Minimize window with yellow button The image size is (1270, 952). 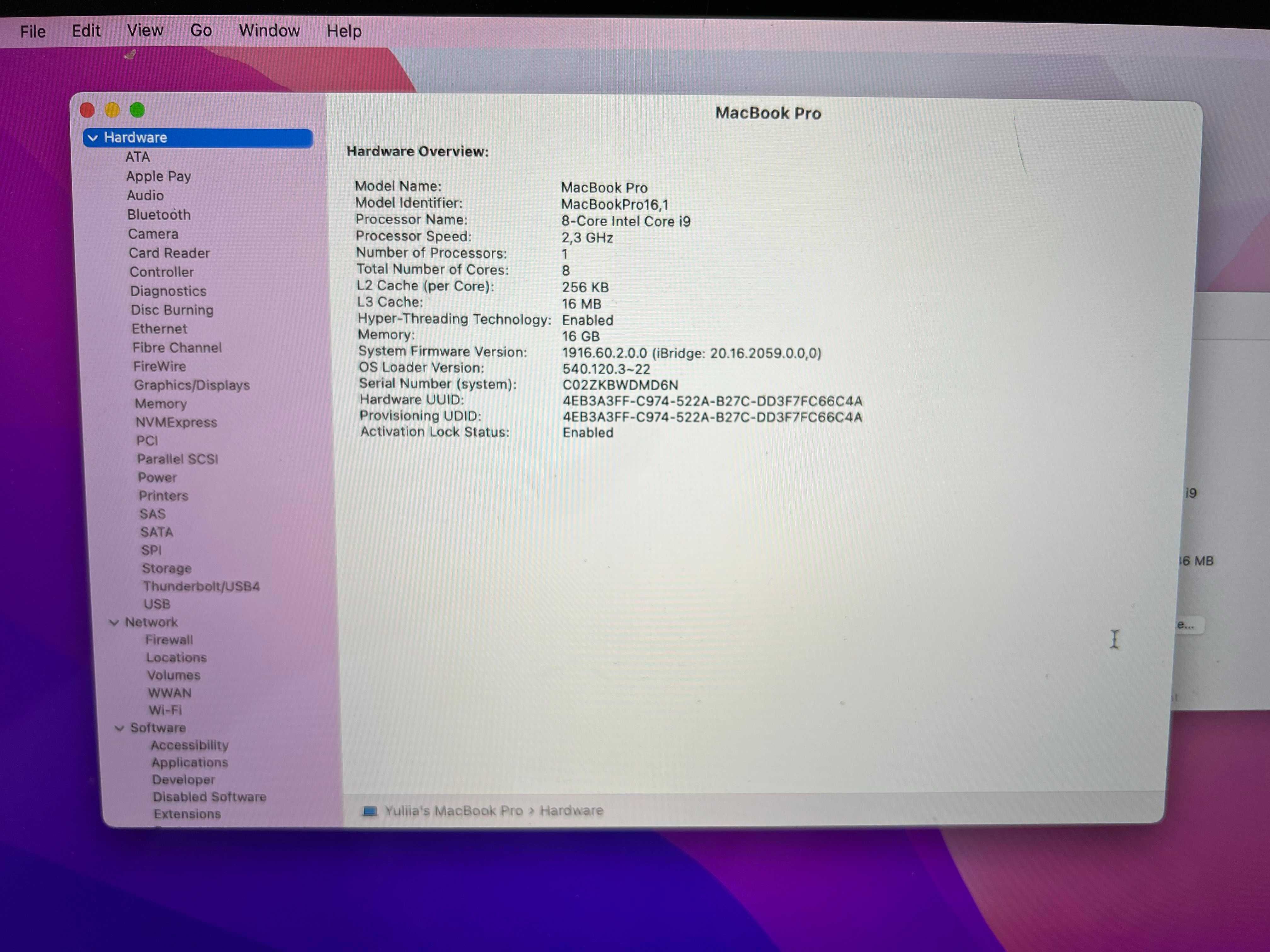point(112,110)
